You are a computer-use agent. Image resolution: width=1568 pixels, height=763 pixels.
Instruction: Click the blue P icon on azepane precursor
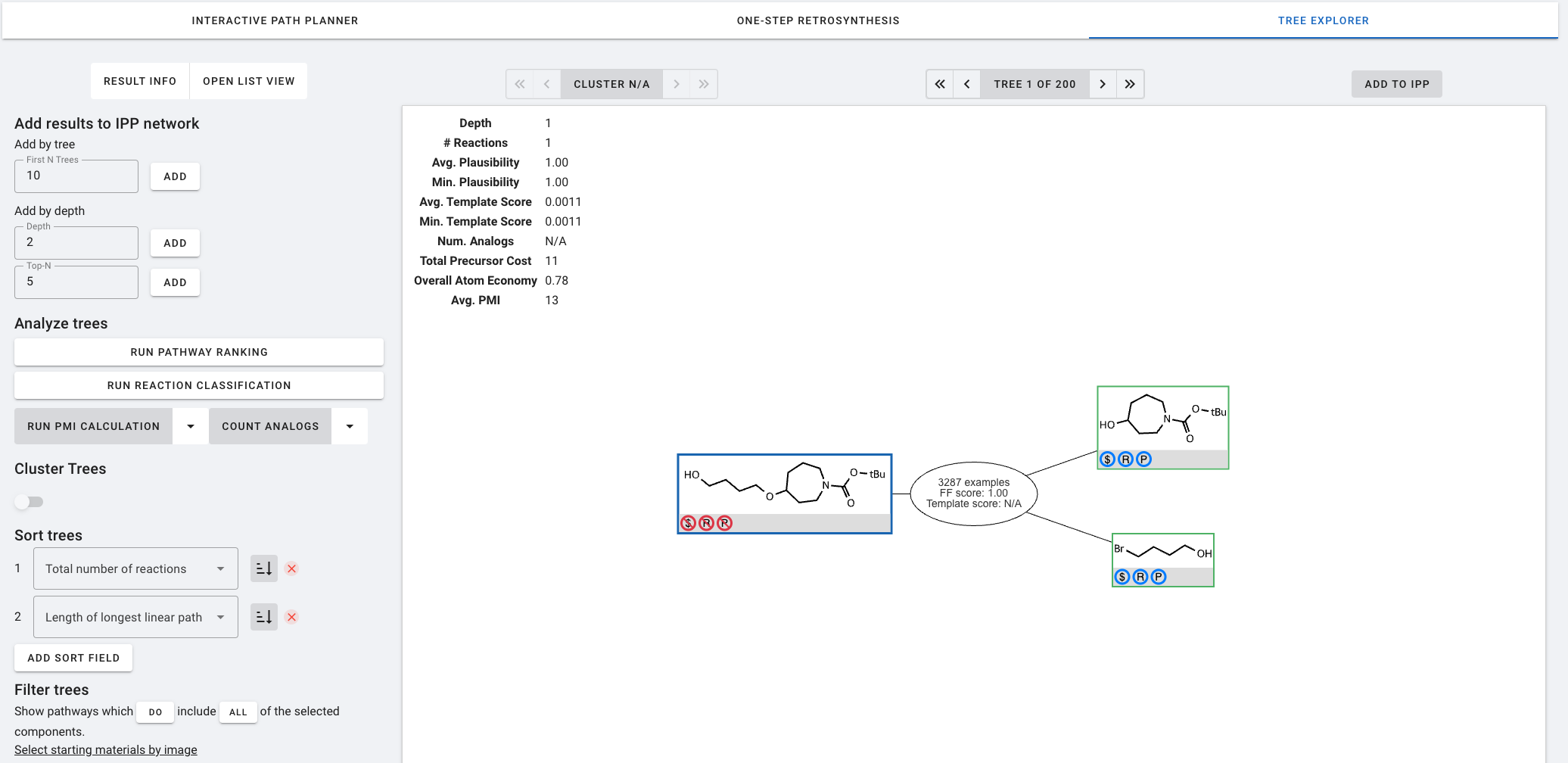(1144, 459)
